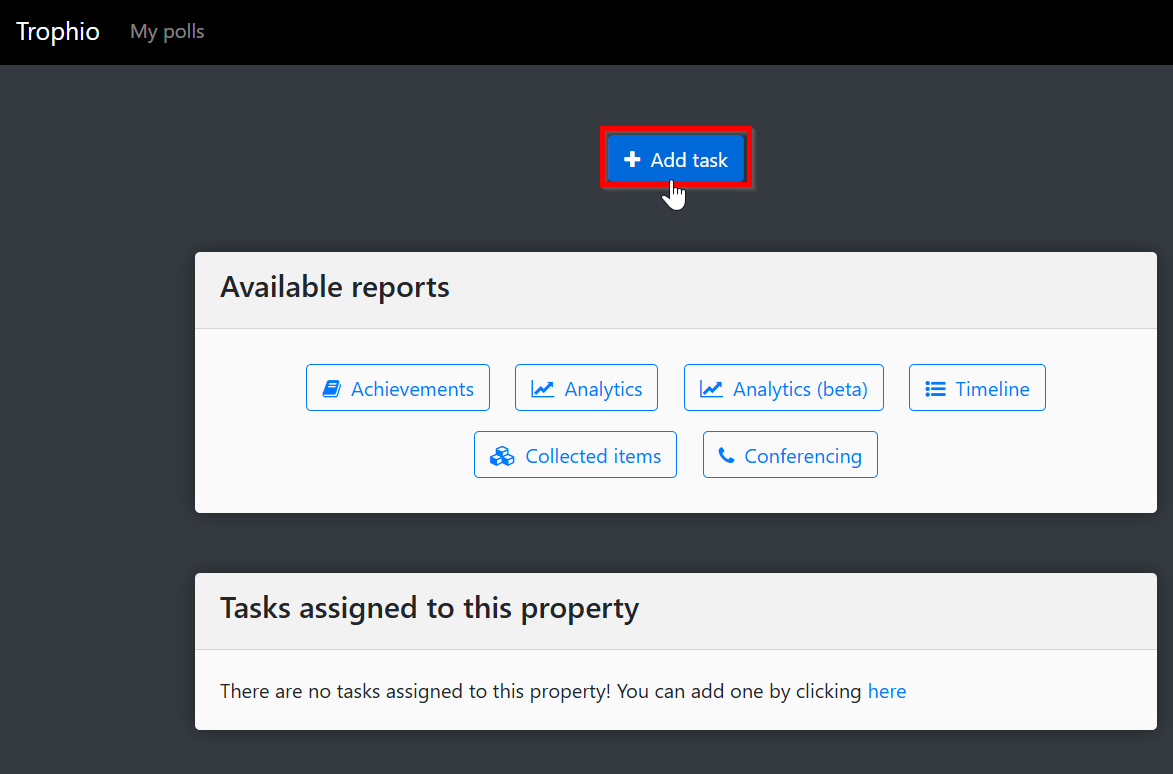This screenshot has width=1173, height=774.
Task: Open the Conferencing report
Action: [x=790, y=455]
